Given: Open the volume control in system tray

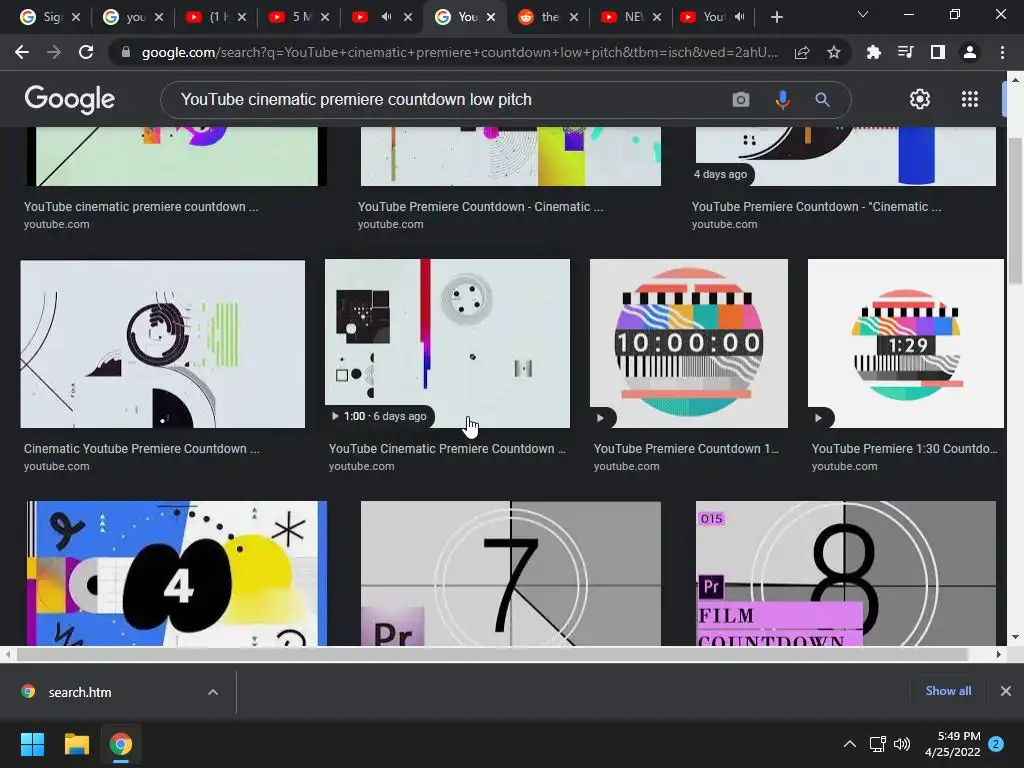Looking at the screenshot, I should pos(902,744).
